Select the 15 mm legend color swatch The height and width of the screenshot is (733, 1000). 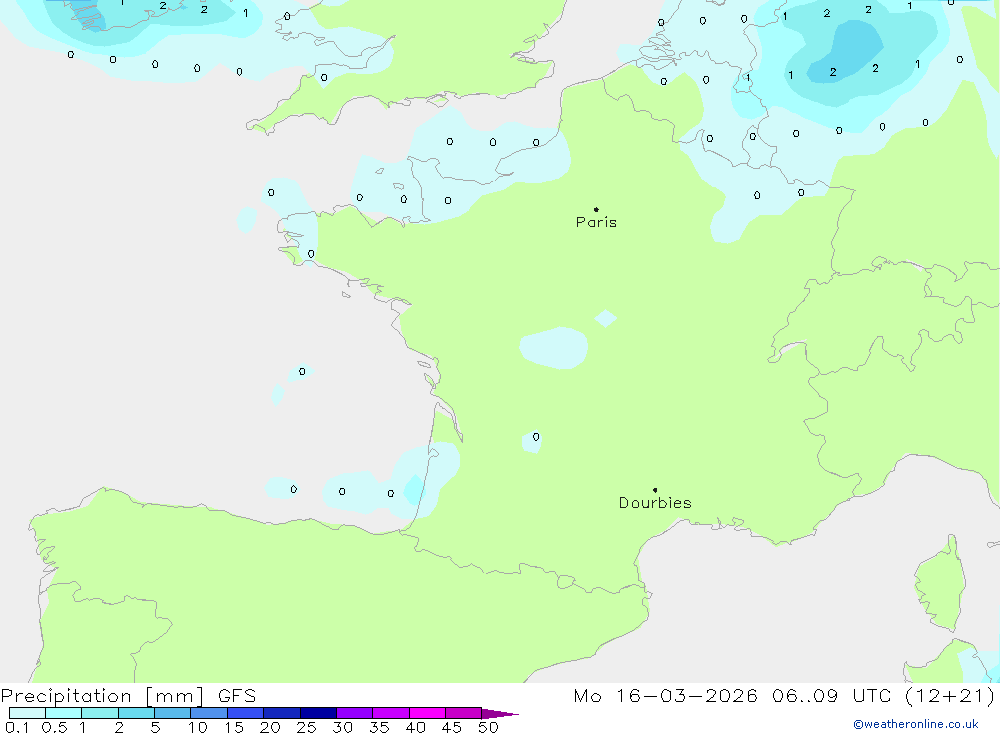point(246,713)
